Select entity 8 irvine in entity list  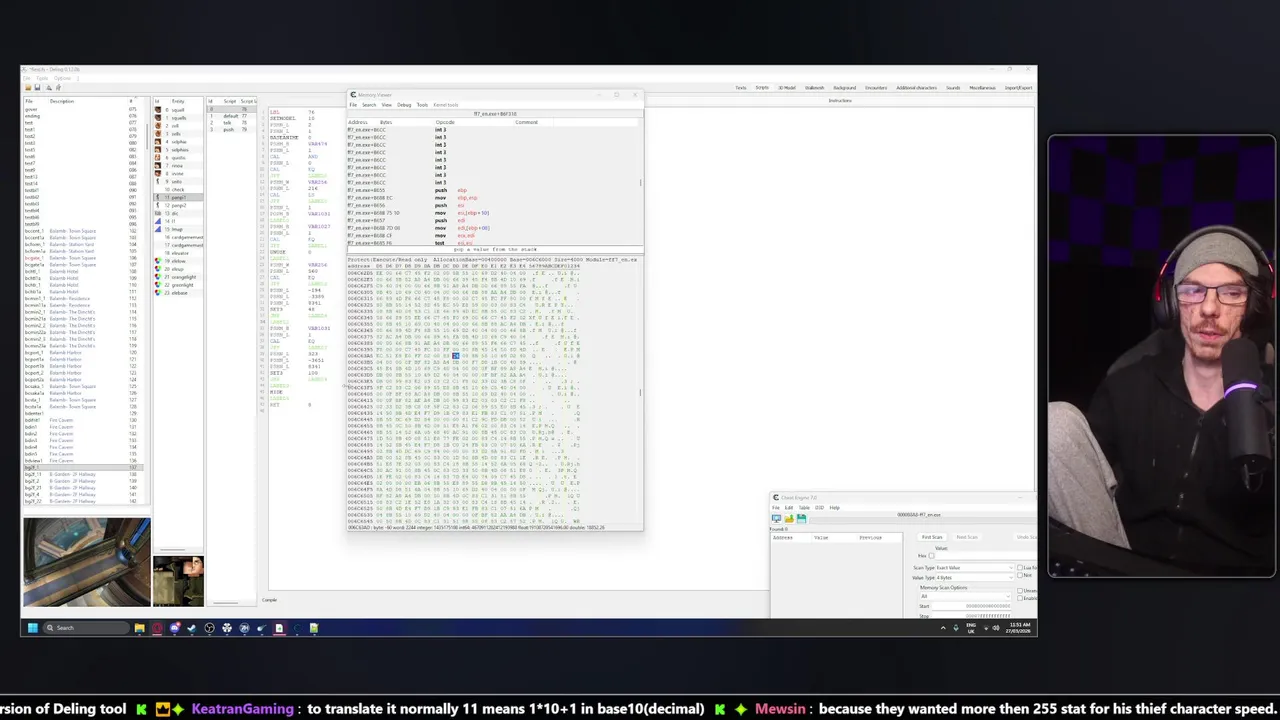click(179, 174)
